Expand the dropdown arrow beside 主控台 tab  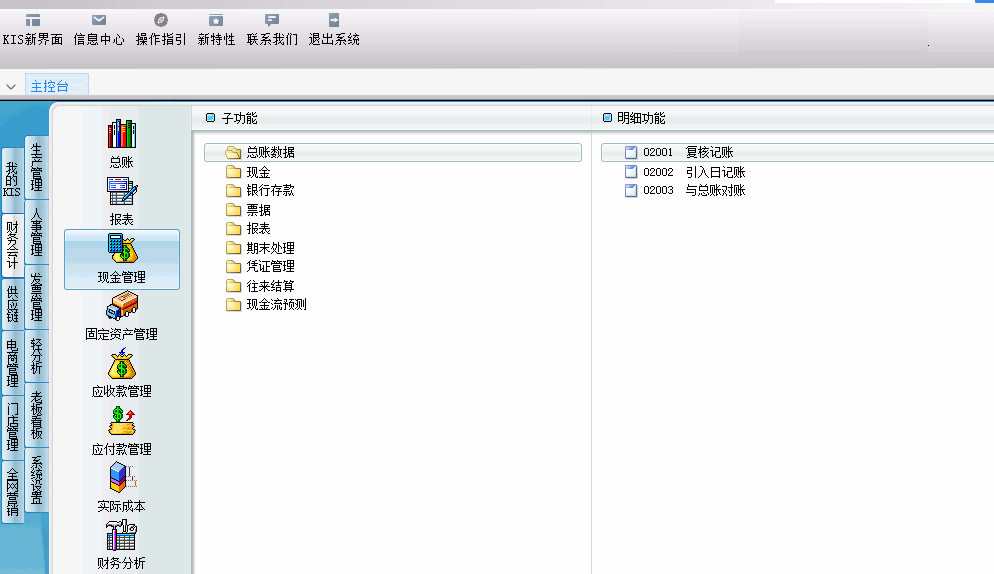click(11, 87)
